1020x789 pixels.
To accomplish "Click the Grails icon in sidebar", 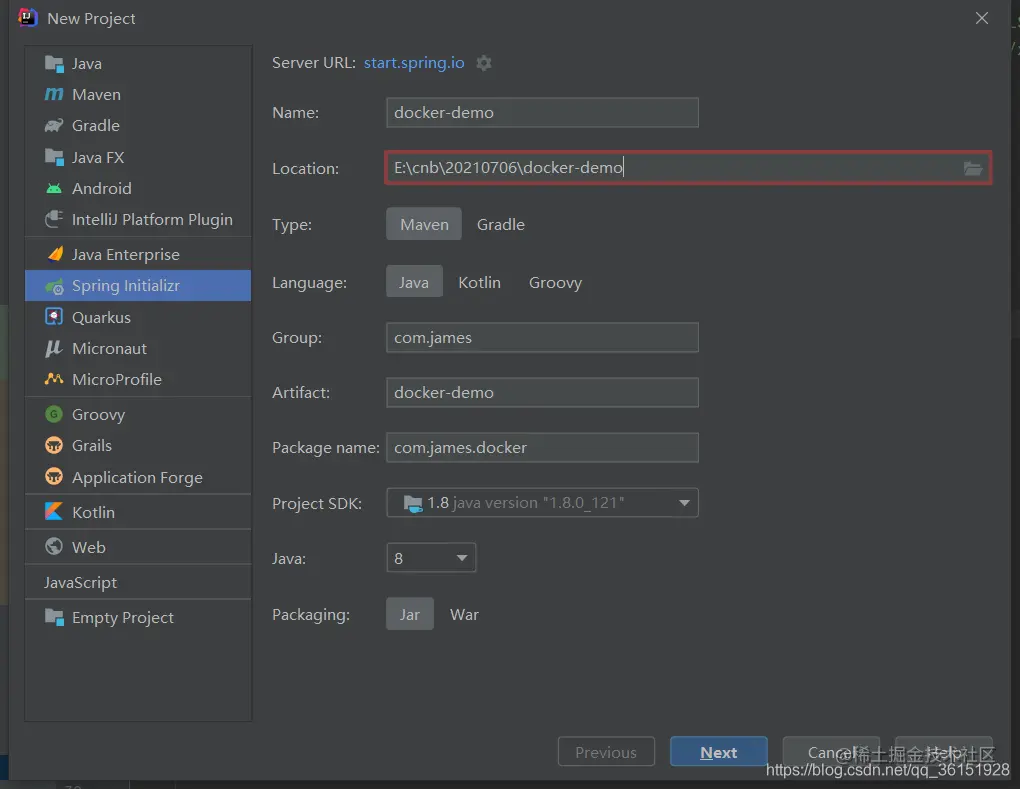I will [x=54, y=446].
